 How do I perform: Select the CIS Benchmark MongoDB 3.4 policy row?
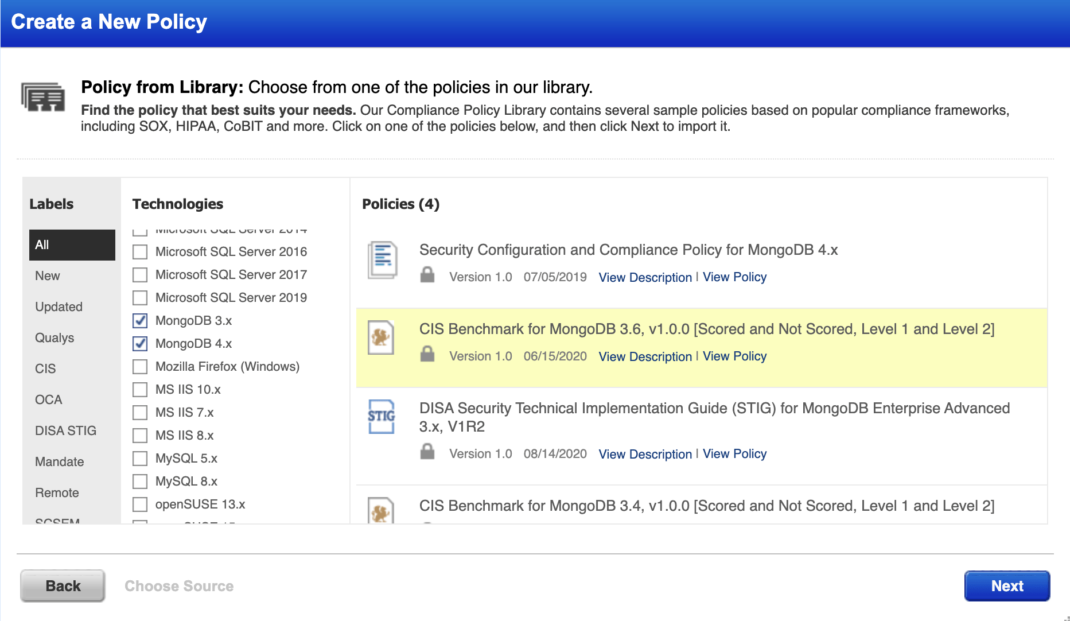coord(706,506)
